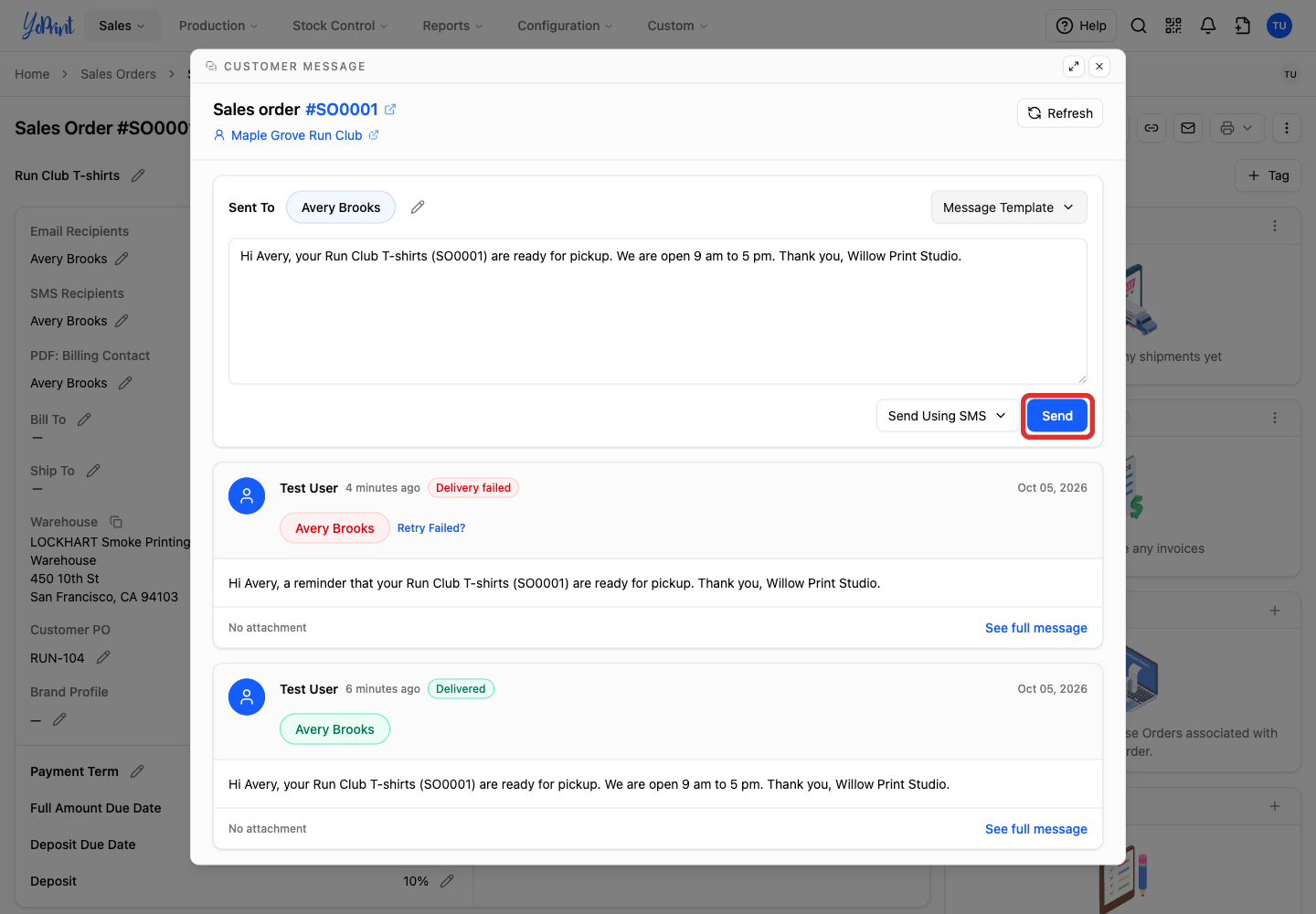Open the Production menu
The width and height of the screenshot is (1316, 914).
click(x=218, y=26)
